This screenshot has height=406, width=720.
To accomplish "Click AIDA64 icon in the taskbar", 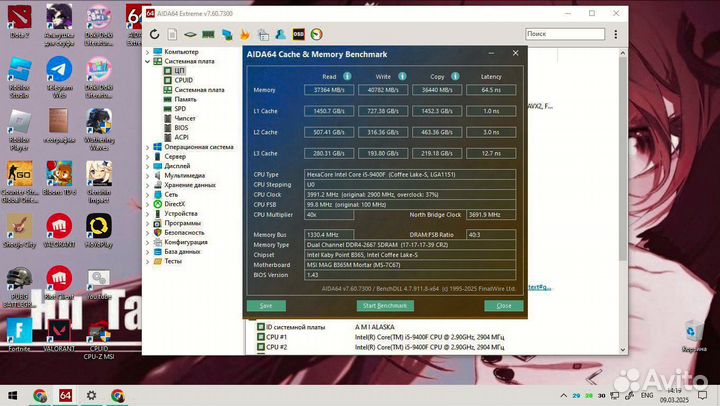I will tap(66, 395).
